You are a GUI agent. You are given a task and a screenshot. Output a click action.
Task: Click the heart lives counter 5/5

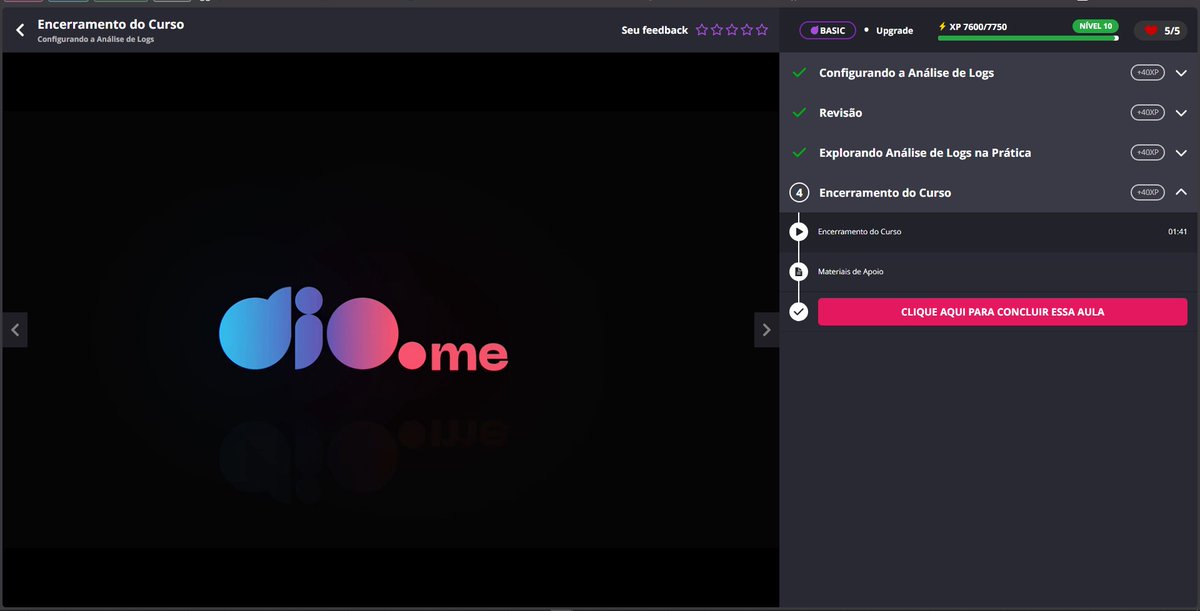point(1161,31)
